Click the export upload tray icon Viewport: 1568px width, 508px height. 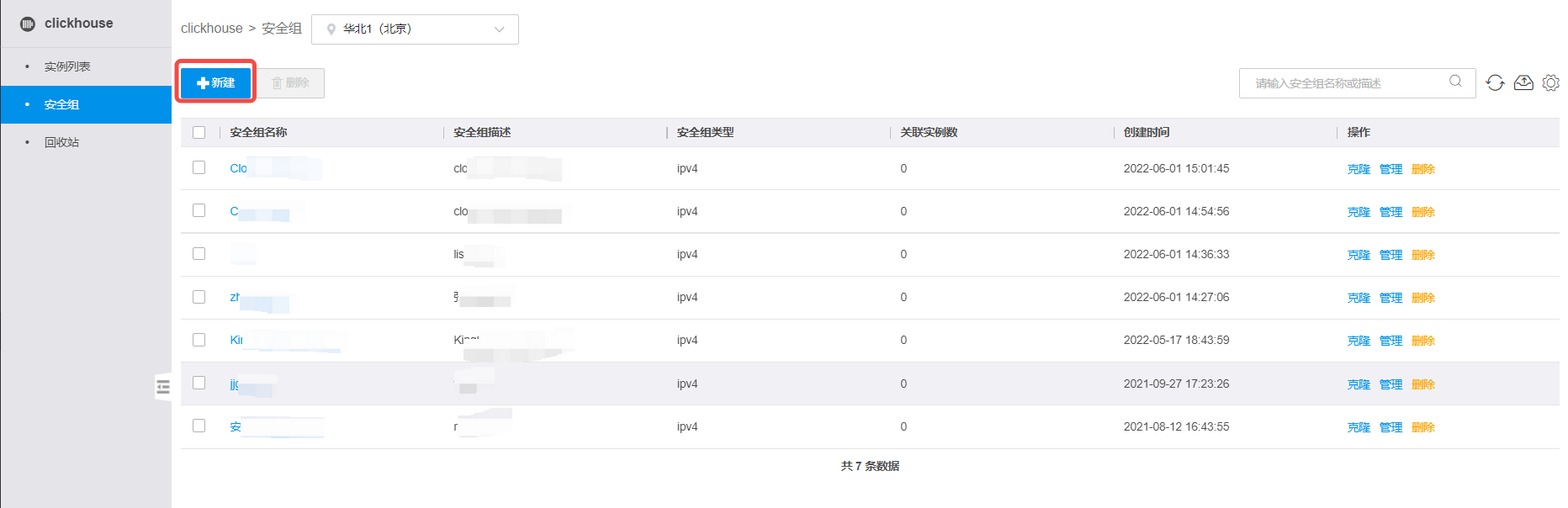point(1523,82)
